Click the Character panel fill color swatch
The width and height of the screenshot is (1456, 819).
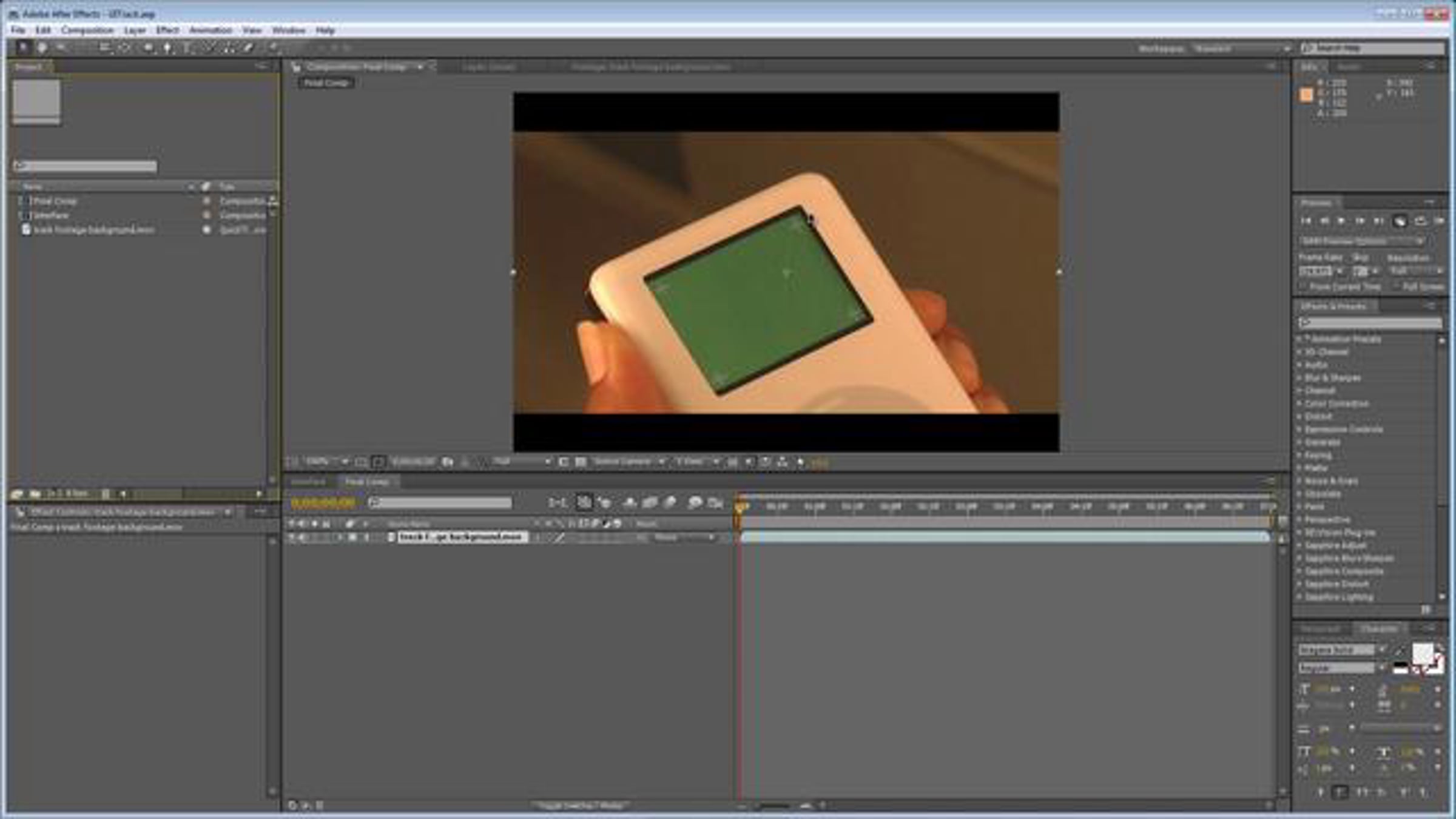1423,653
